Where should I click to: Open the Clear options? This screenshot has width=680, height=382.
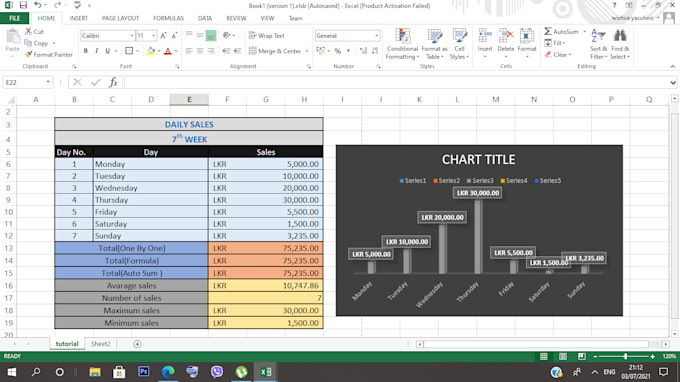click(x=558, y=55)
